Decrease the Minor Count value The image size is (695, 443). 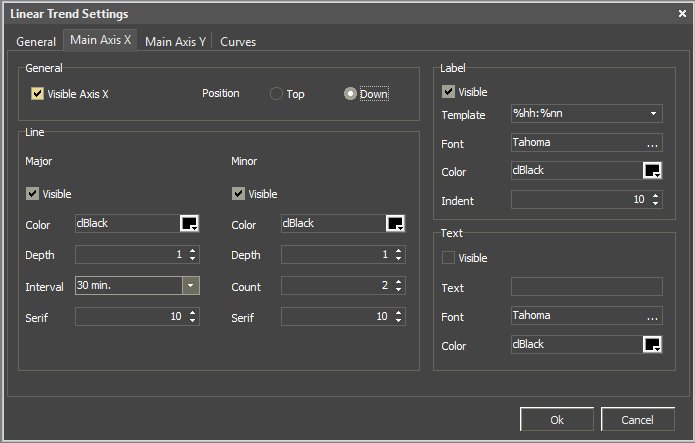[x=398, y=290]
